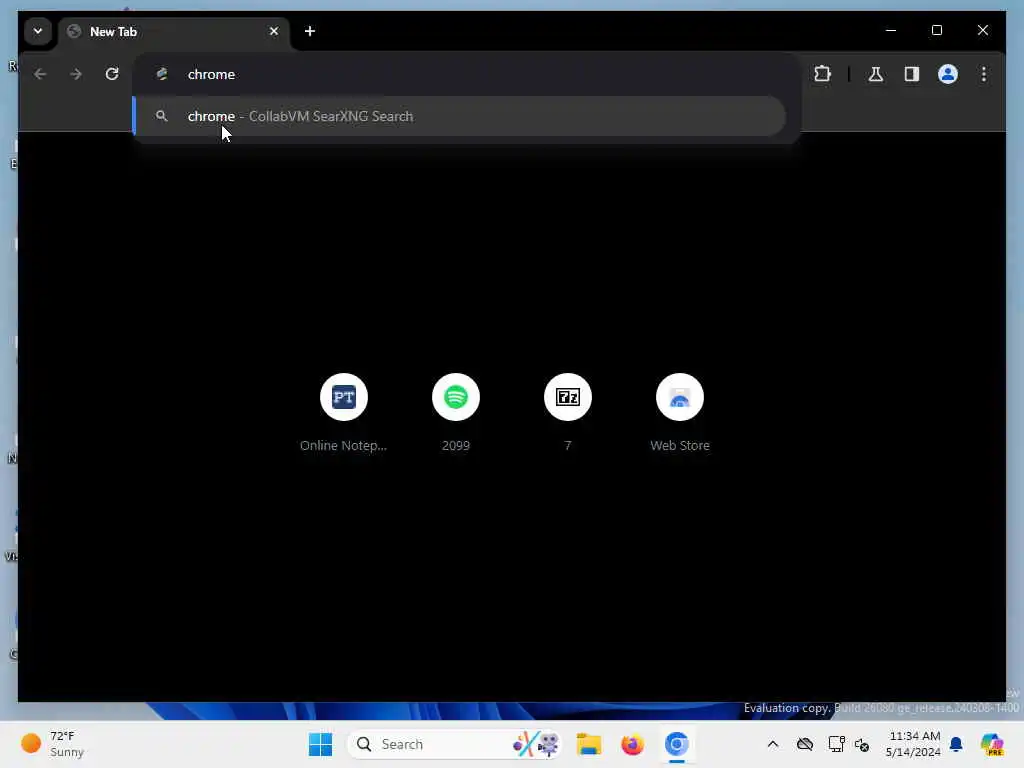
Task: Open the notifications bell
Action: tap(956, 744)
